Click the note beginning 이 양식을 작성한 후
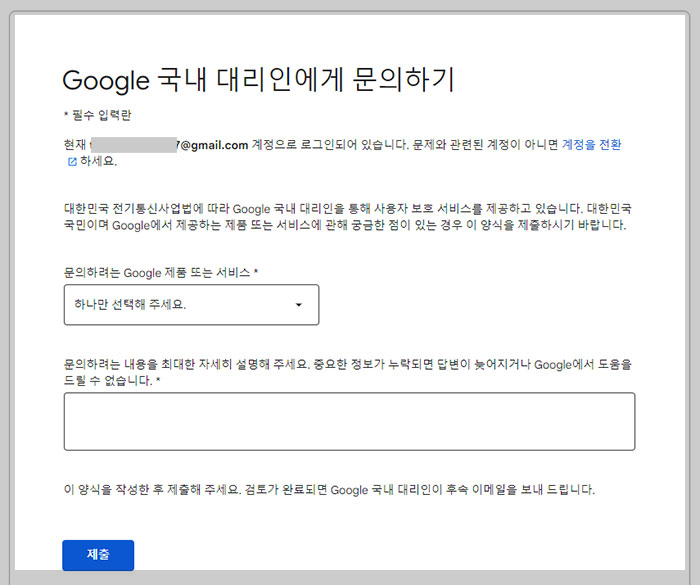Screen dimensions: 700x585 point(329,489)
